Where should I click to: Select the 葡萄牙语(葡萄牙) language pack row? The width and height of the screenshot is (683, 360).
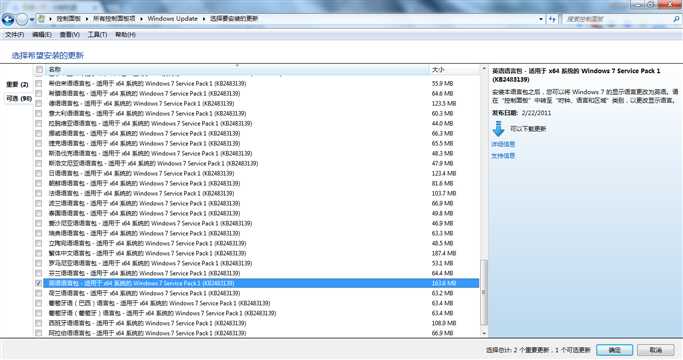point(256,313)
